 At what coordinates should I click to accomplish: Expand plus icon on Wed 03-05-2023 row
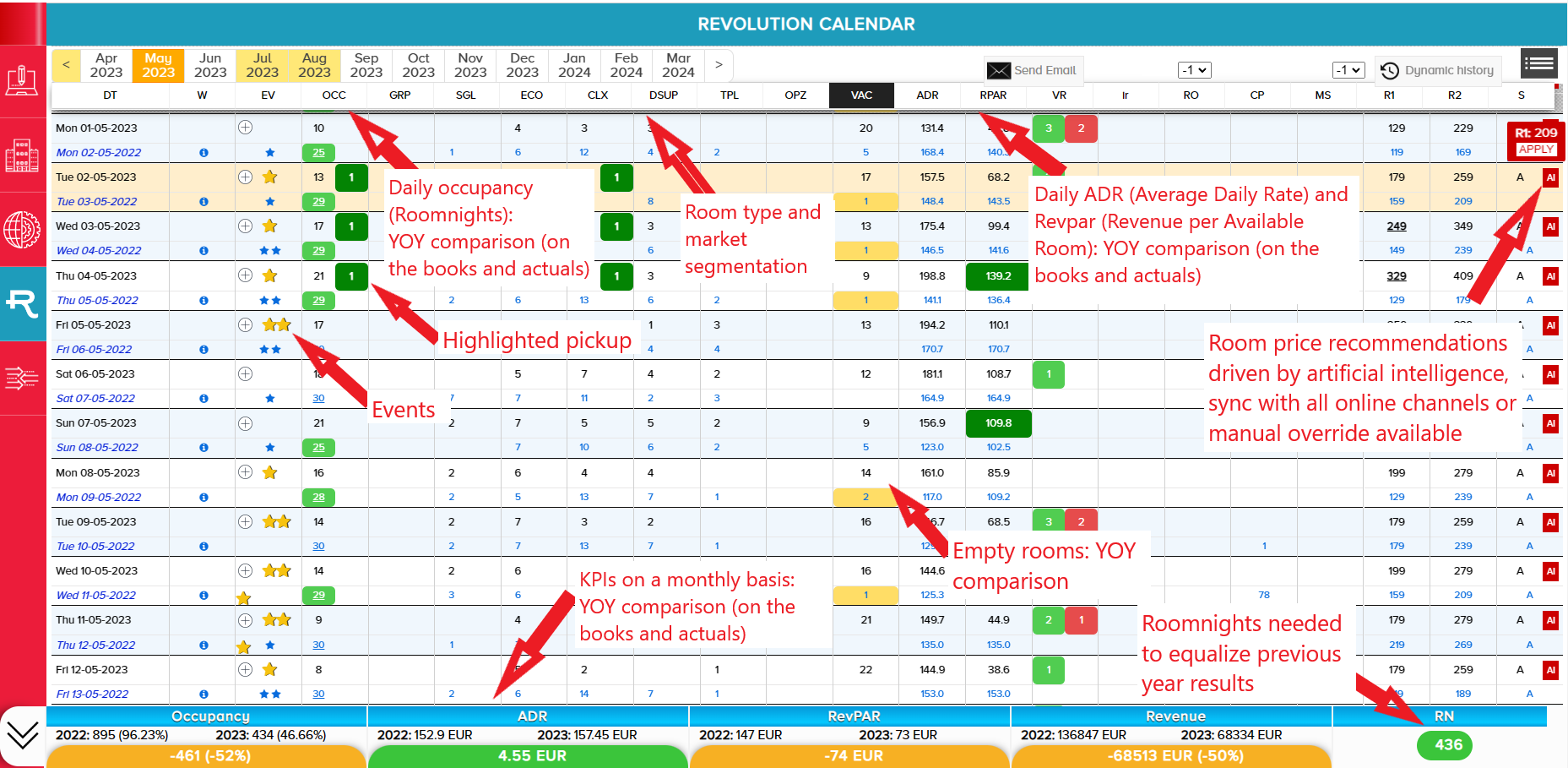pyautogui.click(x=245, y=226)
